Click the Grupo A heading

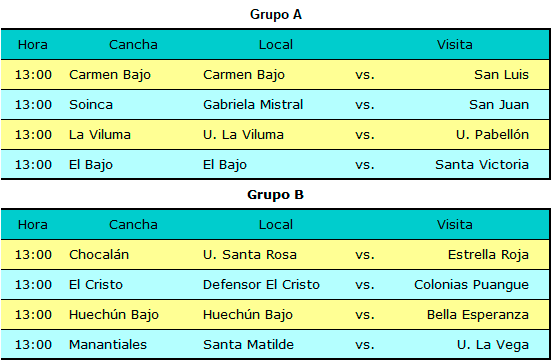276,15
